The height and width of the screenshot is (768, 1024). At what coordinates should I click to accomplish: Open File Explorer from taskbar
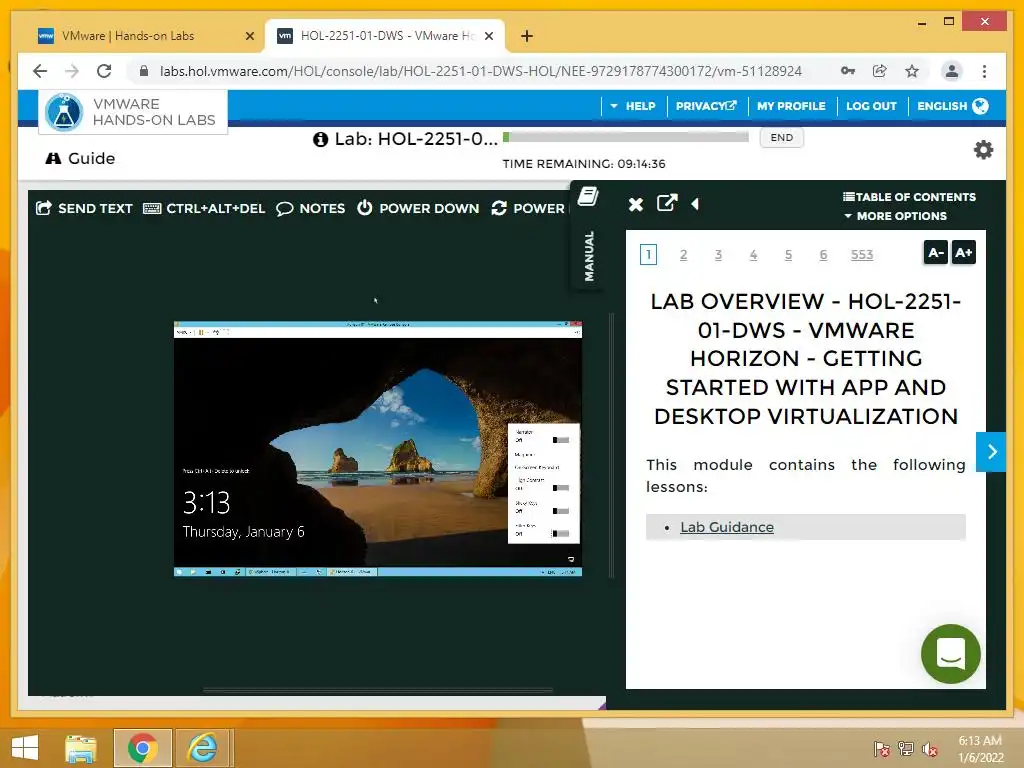coord(81,748)
